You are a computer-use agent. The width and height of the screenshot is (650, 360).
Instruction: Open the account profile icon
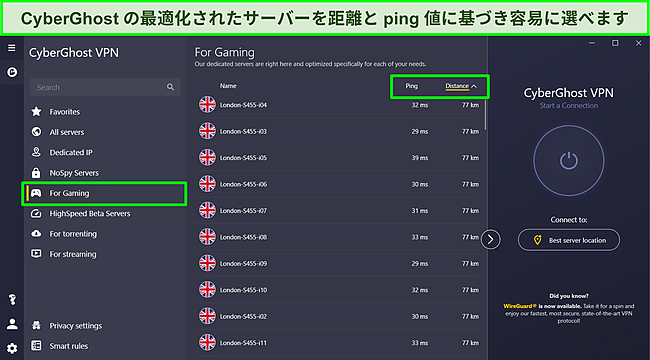(12, 324)
